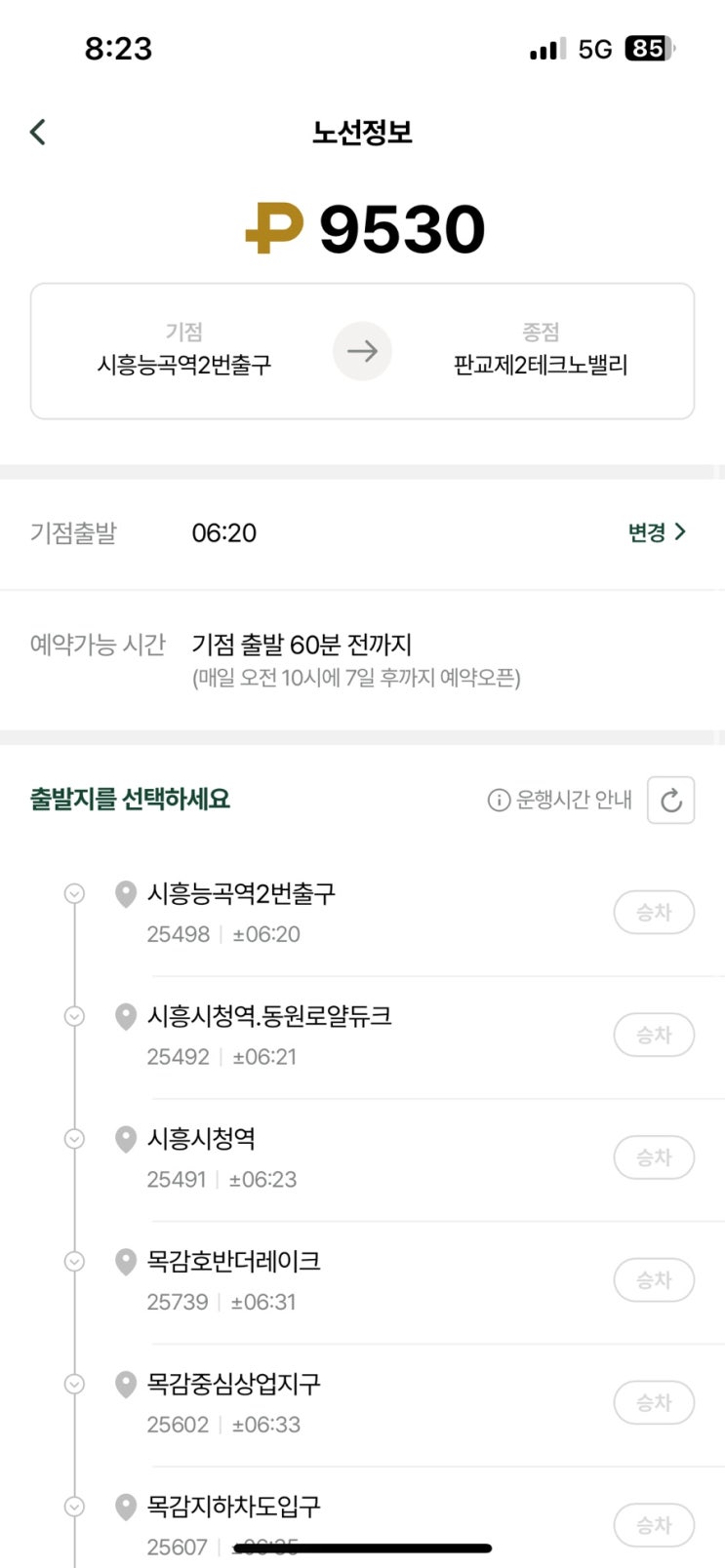This screenshot has width=725, height=1568.
Task: Expand stop 목감지하차도입구 details
Action: coord(74,1507)
